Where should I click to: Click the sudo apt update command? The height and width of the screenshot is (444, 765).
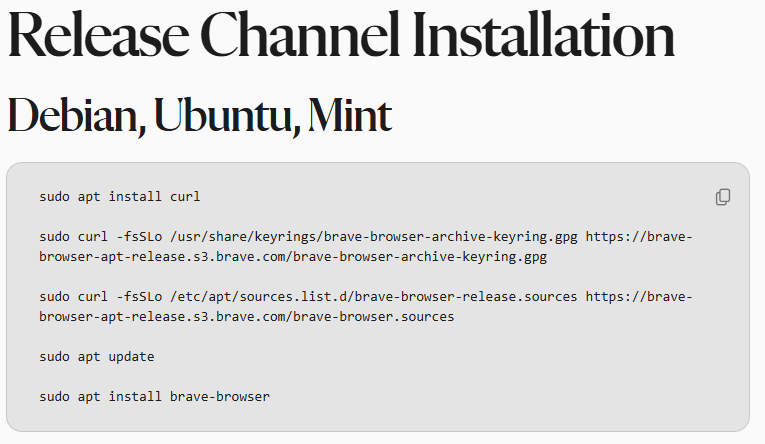[97, 357]
